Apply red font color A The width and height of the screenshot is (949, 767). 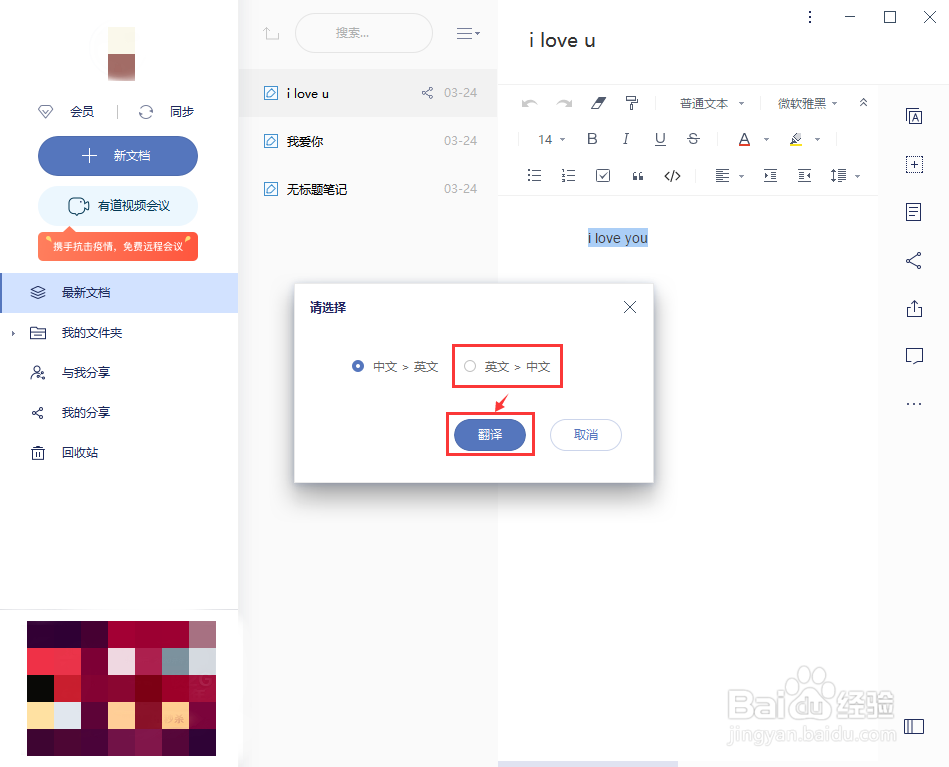click(x=744, y=140)
